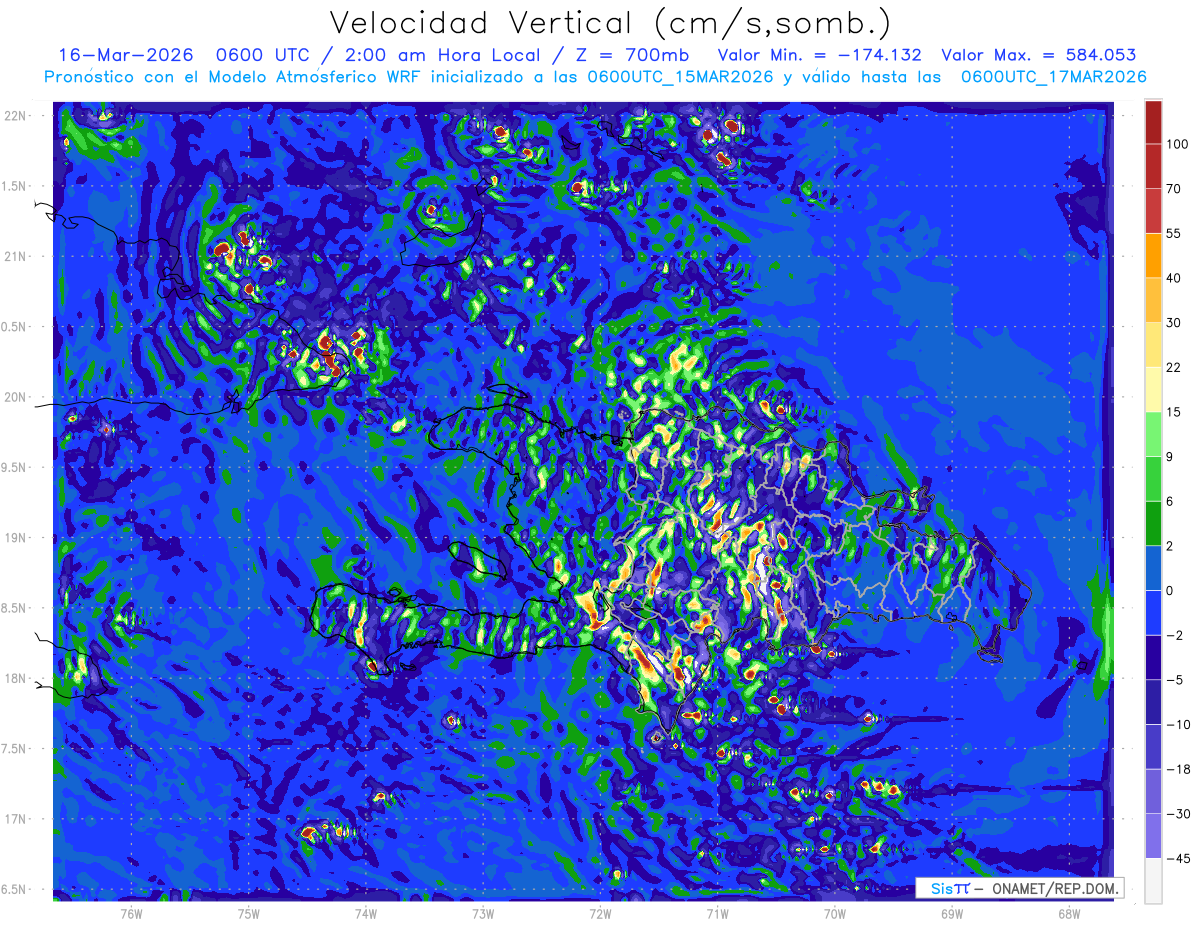This screenshot has width=1200, height=927.
Task: Click the '18N' latitude axis label
Action: 16,679
